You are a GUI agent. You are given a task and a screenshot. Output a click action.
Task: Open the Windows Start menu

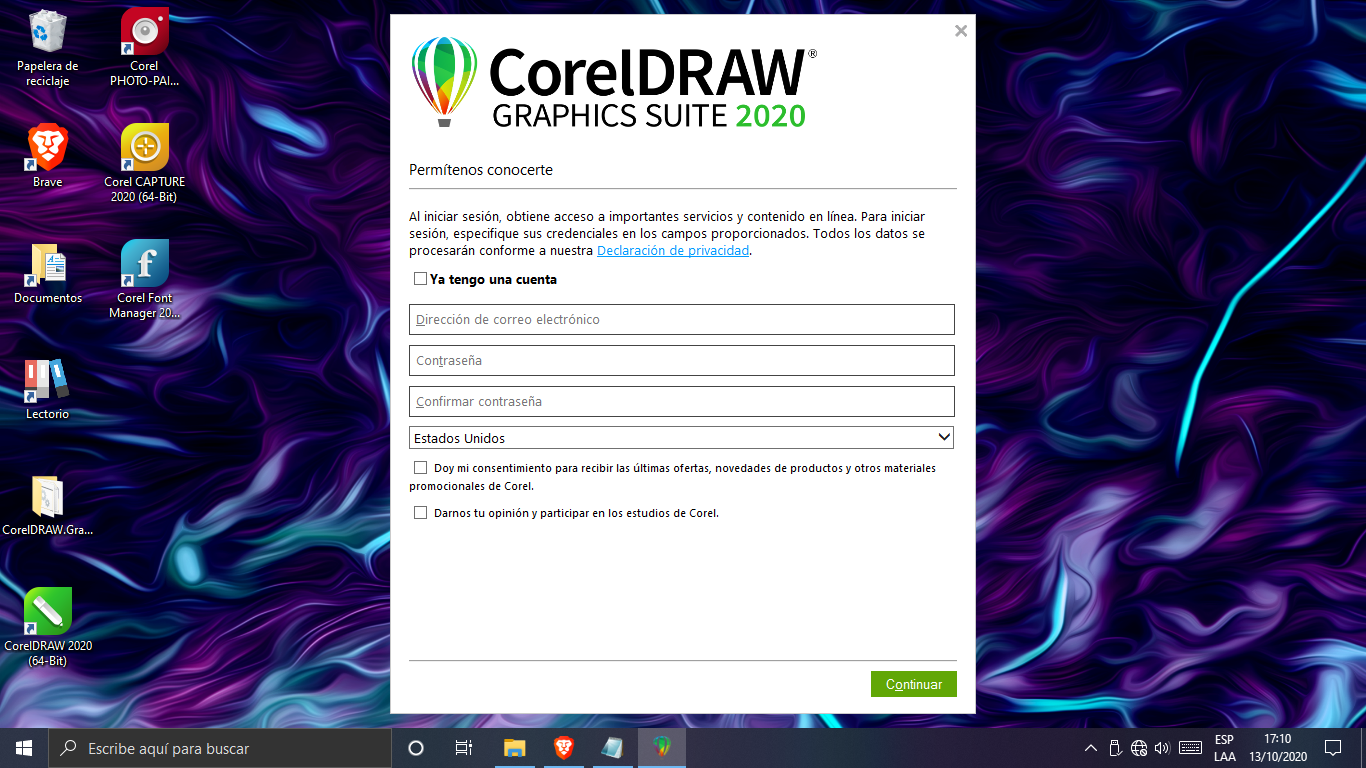pyautogui.click(x=24, y=748)
